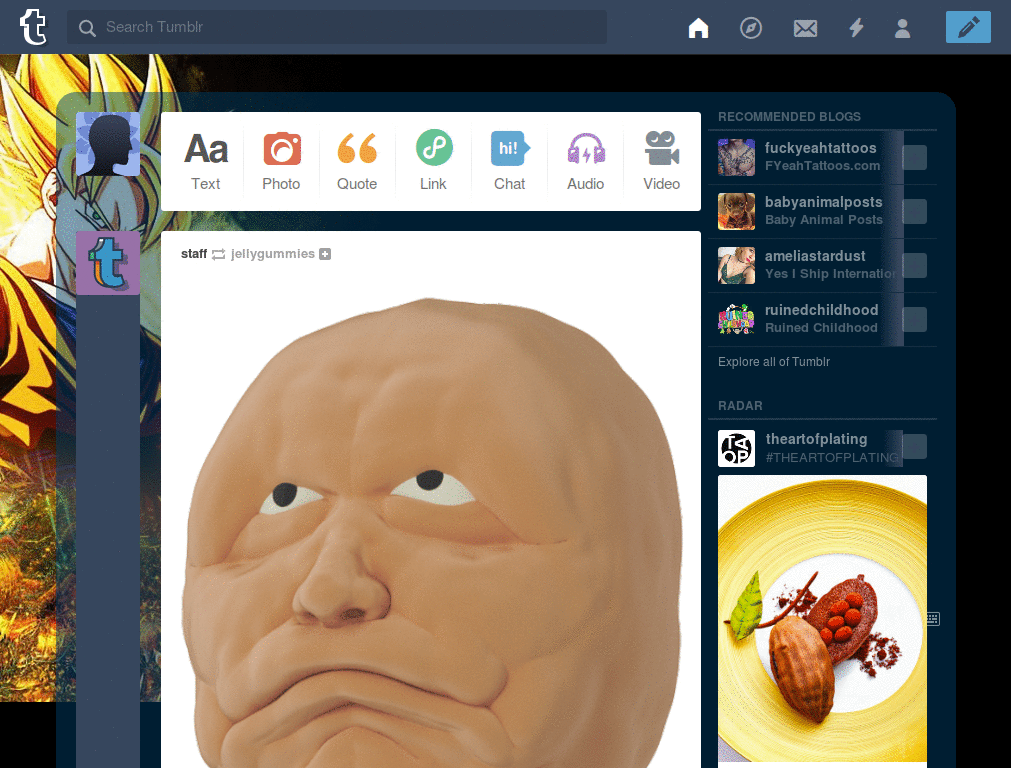Click babyanimalposts avatar thumbnail
1024x768 pixels.
point(736,211)
